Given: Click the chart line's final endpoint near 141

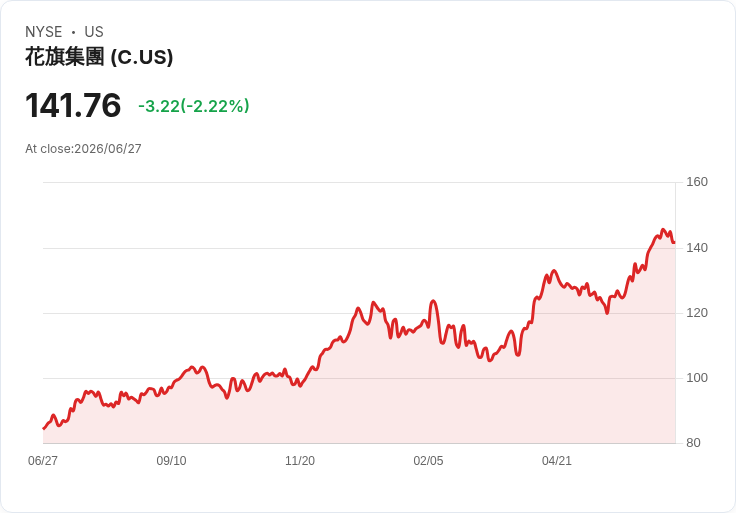Looking at the screenshot, I should pyautogui.click(x=674, y=243).
